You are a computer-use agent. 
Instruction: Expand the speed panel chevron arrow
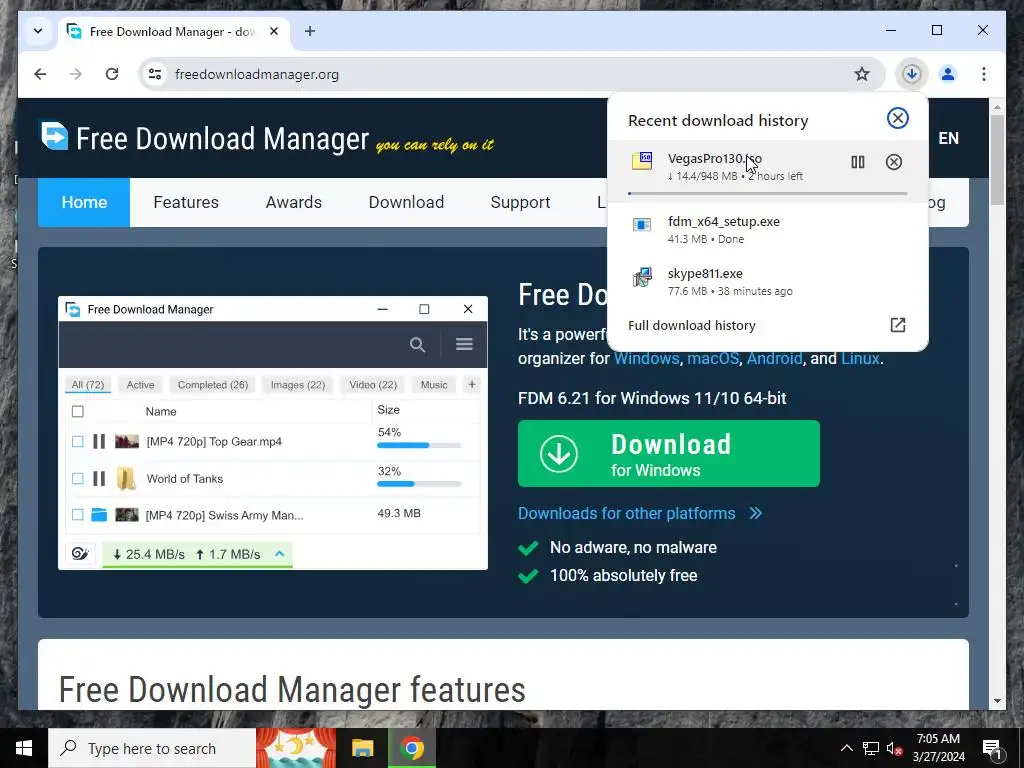280,554
